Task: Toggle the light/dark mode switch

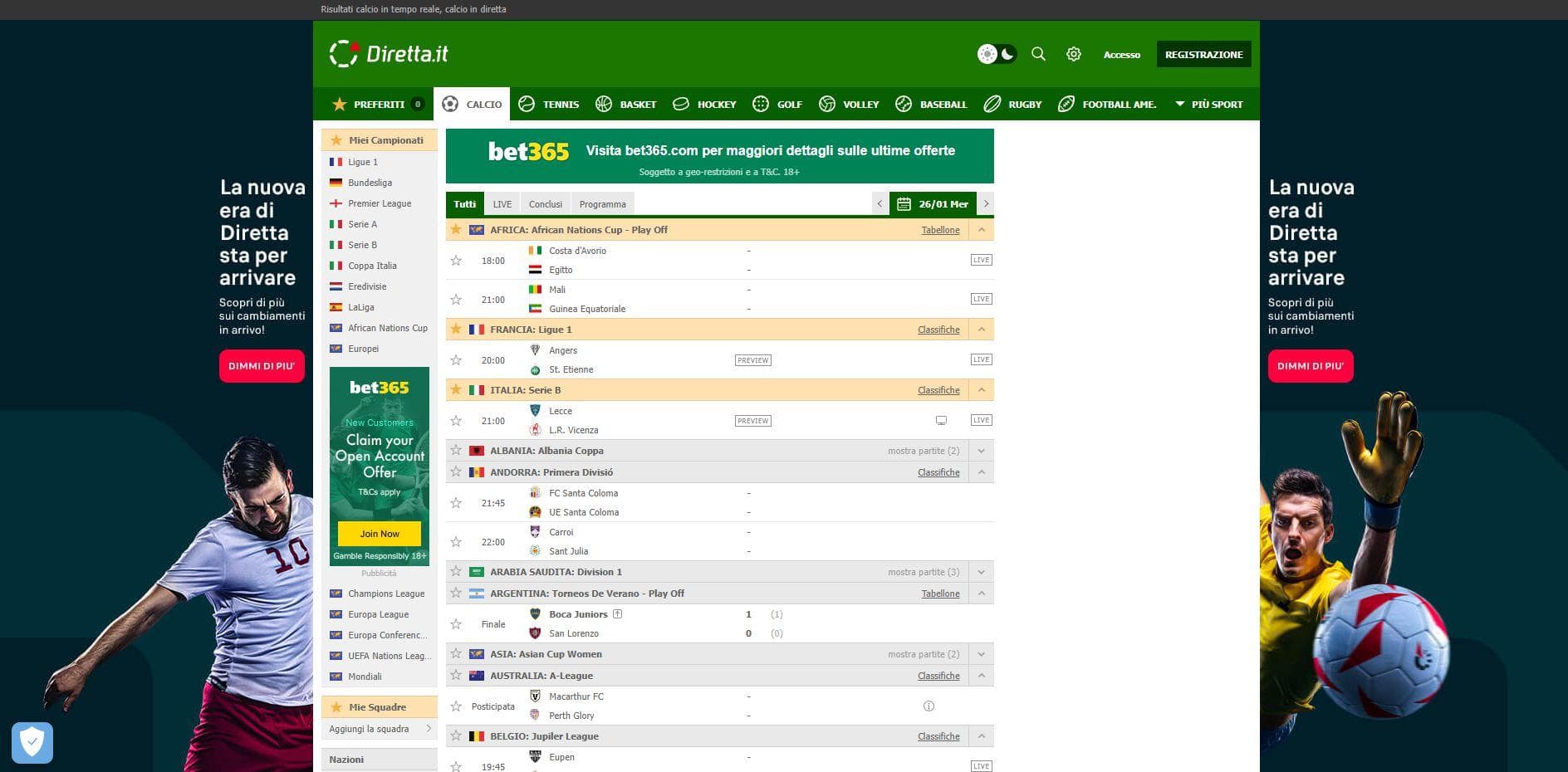Action: tap(997, 54)
